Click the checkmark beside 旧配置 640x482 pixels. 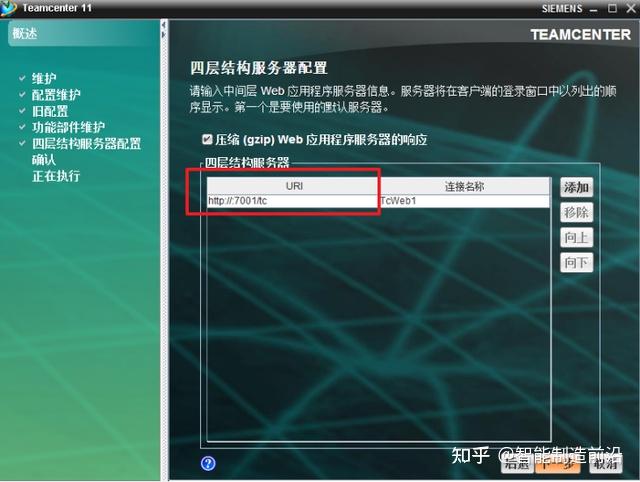tap(22, 110)
